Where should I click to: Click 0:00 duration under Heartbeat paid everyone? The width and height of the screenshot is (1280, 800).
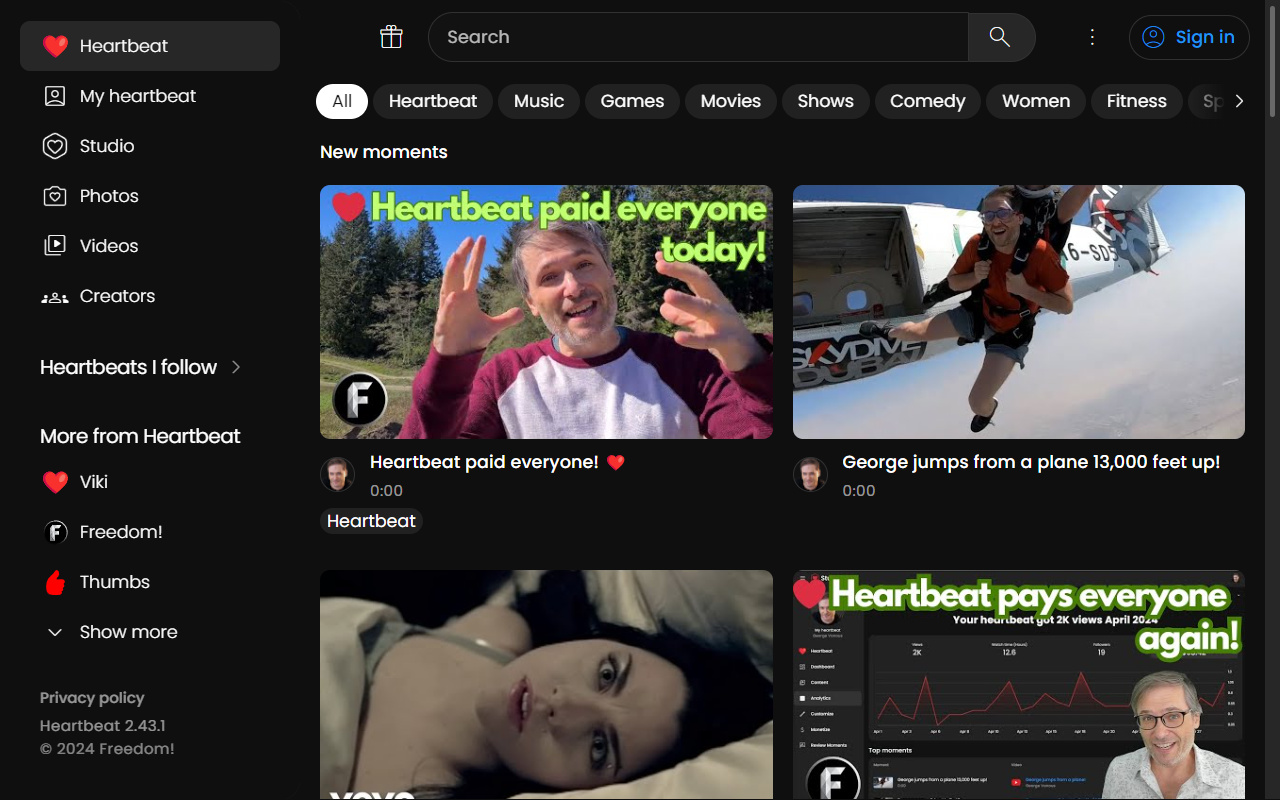click(386, 491)
